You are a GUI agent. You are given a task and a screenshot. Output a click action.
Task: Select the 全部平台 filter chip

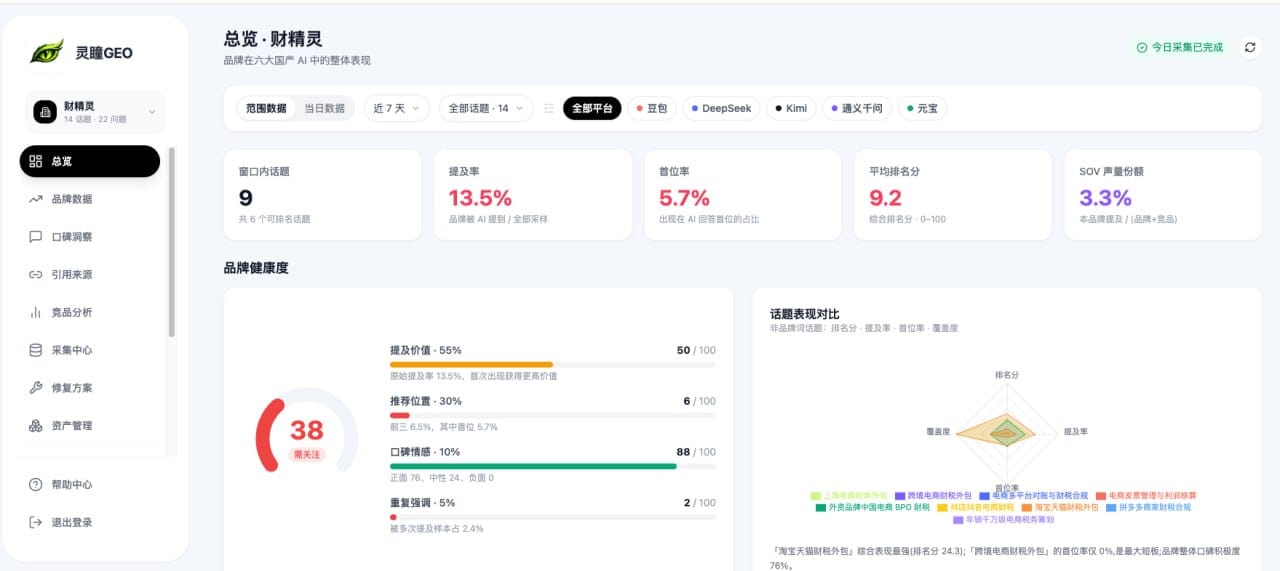(x=592, y=108)
